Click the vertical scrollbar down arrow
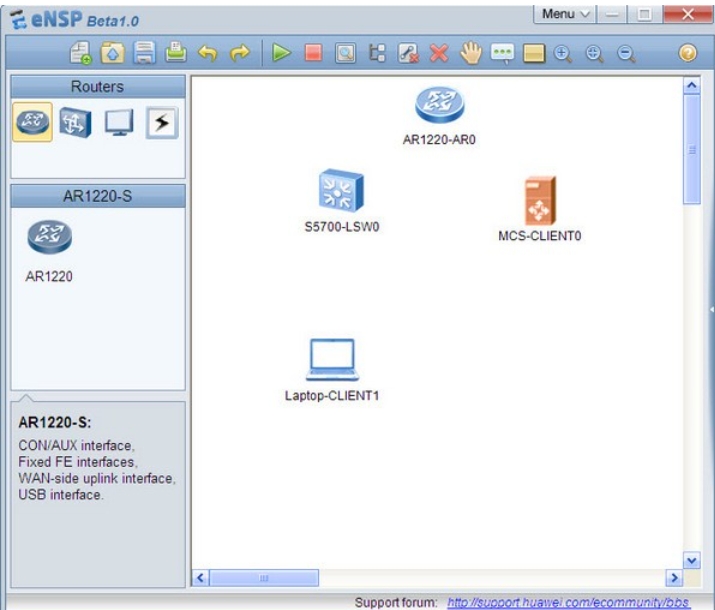This screenshot has width=715, height=610. tap(692, 560)
